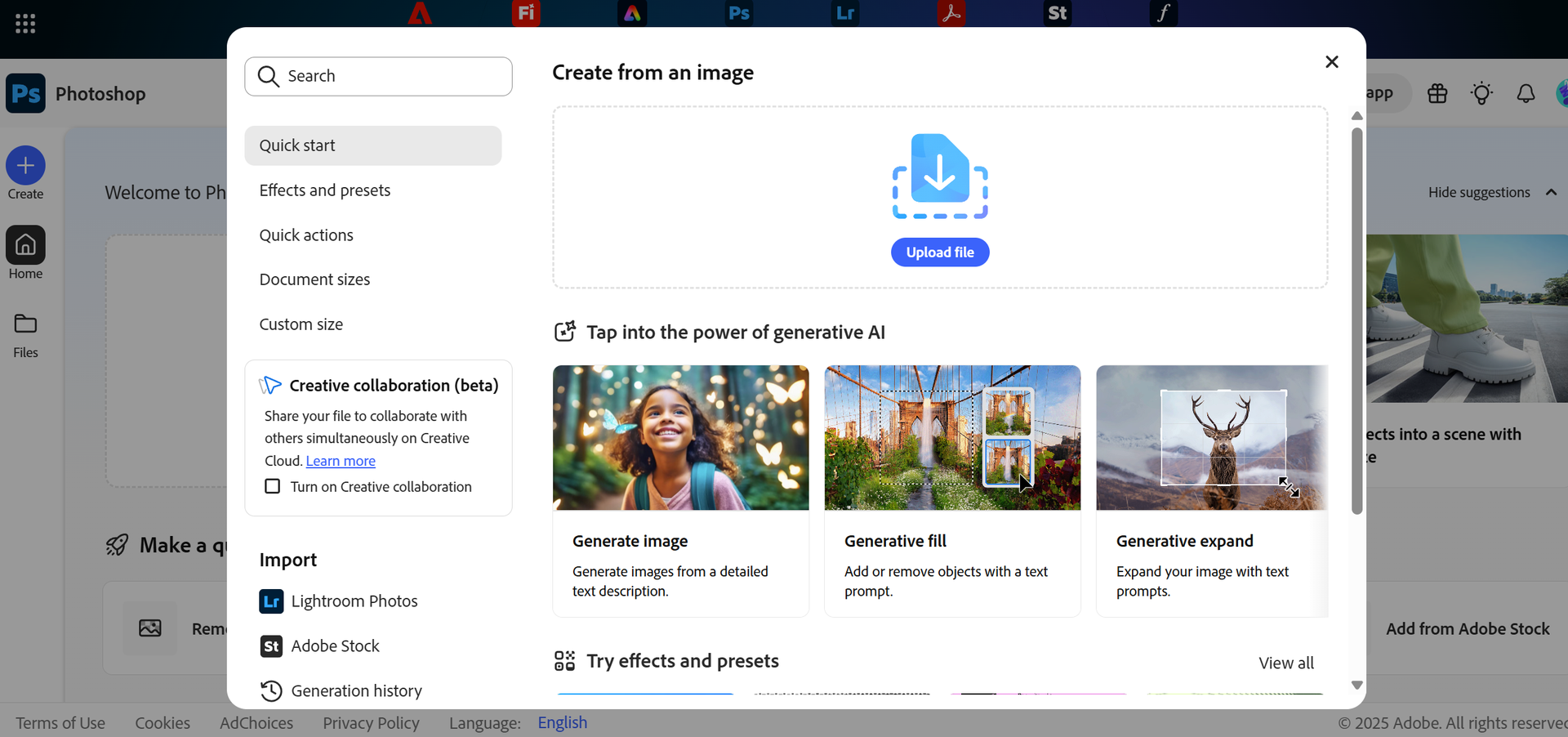The width and height of the screenshot is (1568, 737).
Task: Select Effects and presets menu item
Action: pos(324,190)
